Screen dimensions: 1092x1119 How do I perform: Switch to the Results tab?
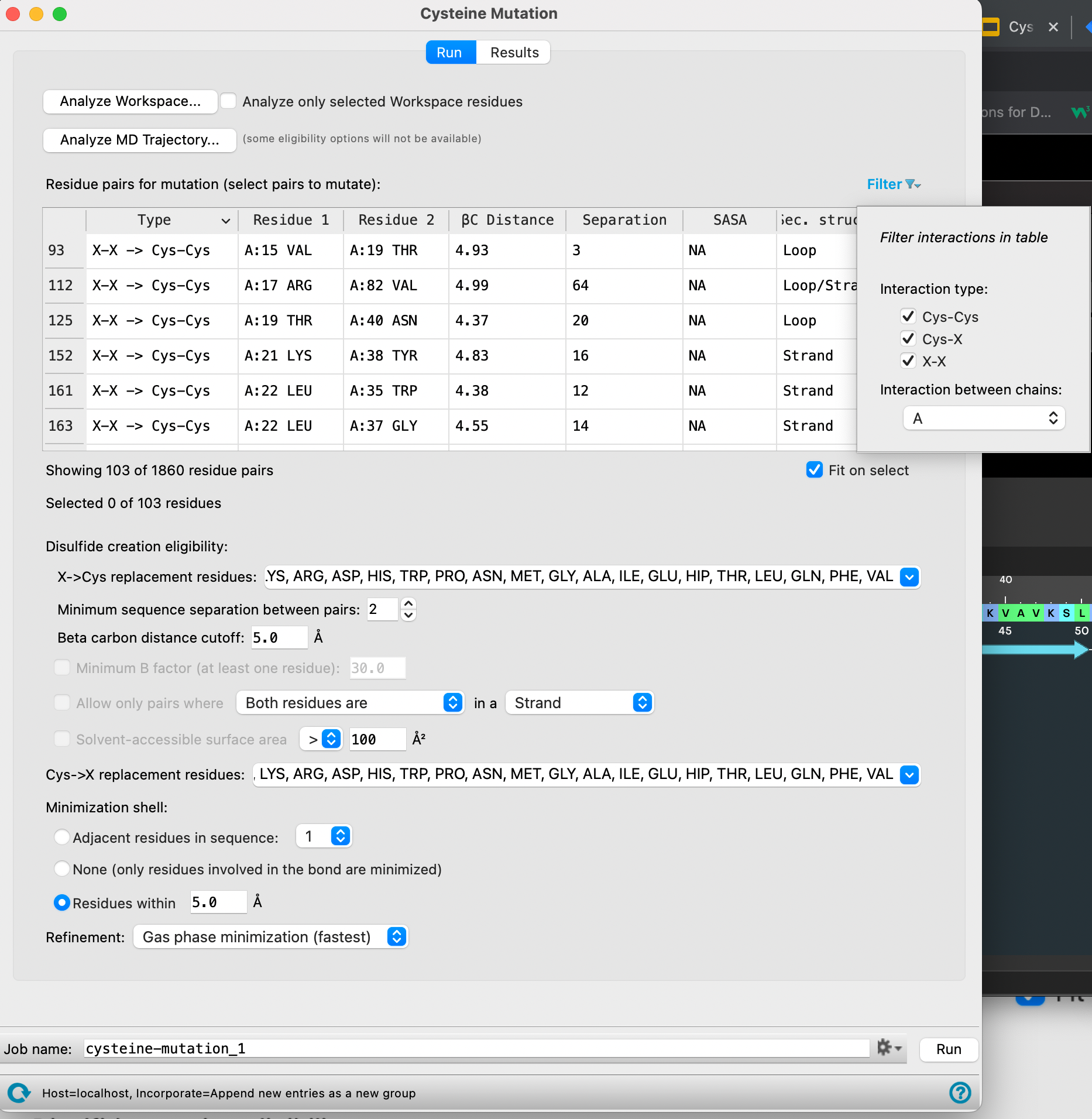[514, 52]
